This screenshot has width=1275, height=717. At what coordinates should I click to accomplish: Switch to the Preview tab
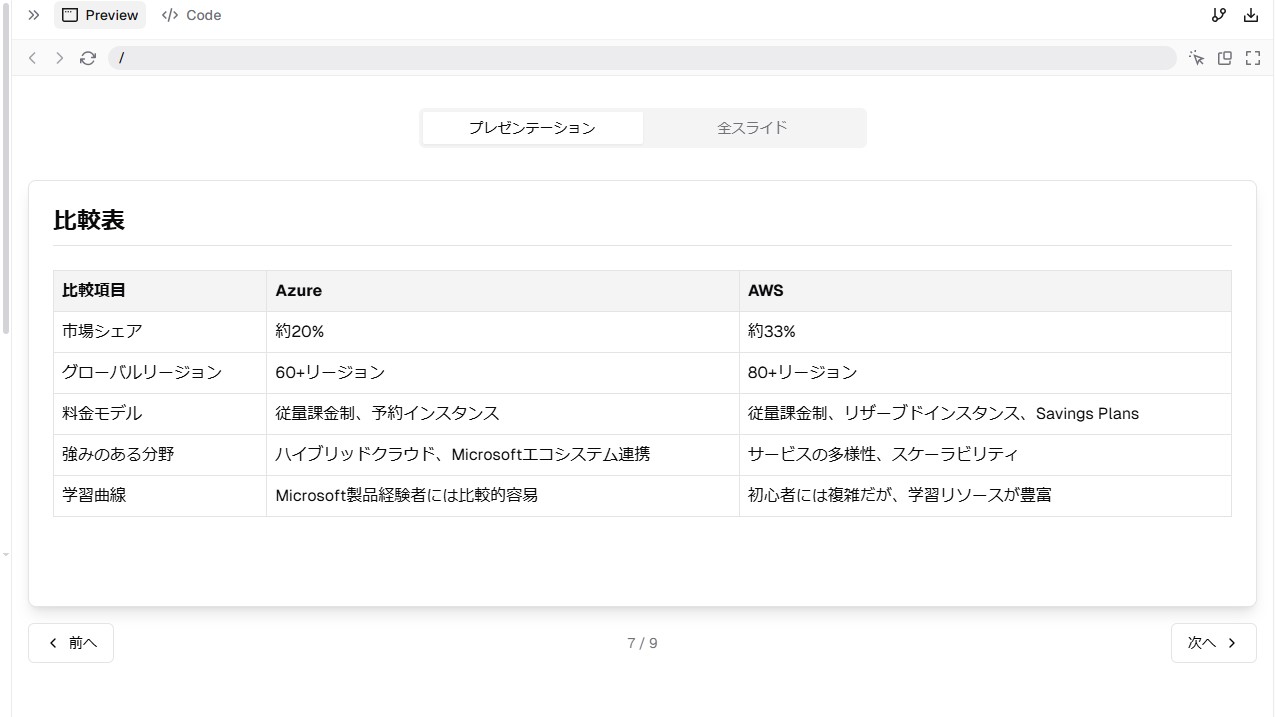tap(100, 15)
